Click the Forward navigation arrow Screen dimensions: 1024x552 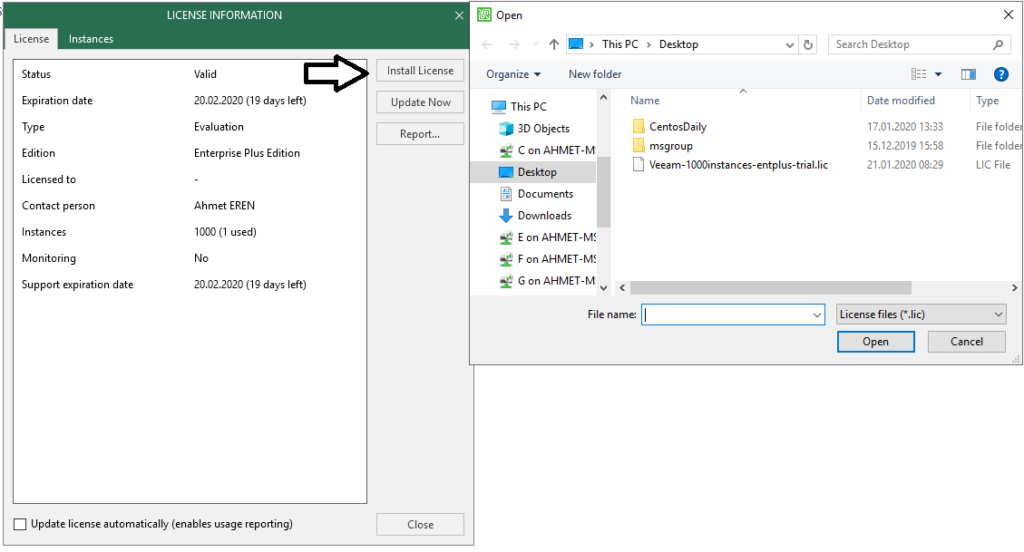pos(514,44)
